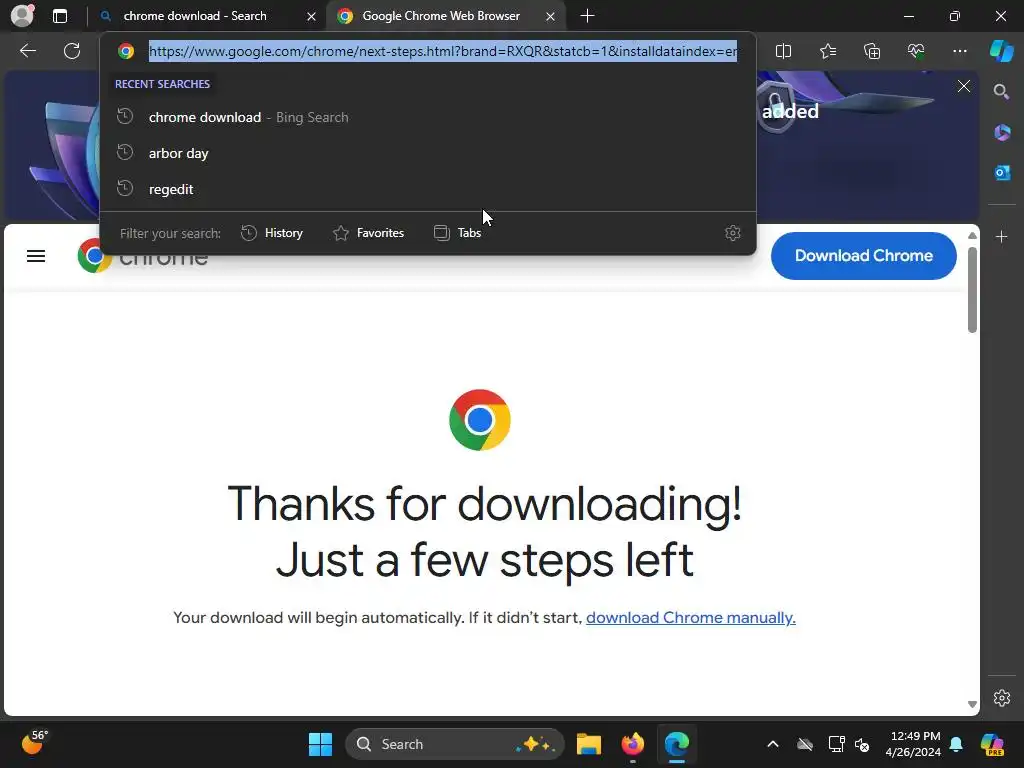Open File Explorer from the taskbar
Image resolution: width=1024 pixels, height=768 pixels.
pos(588,744)
